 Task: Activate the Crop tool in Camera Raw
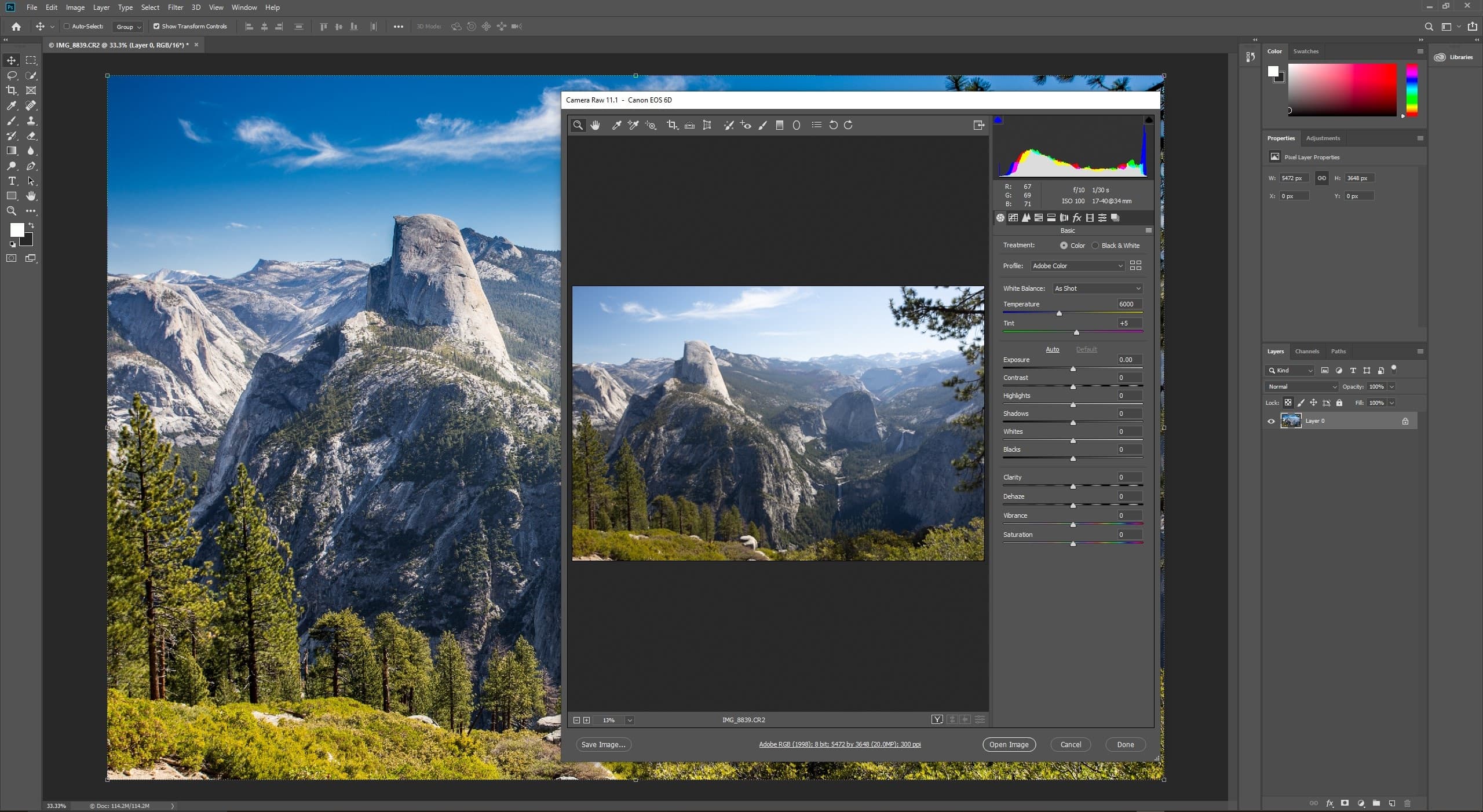[671, 125]
